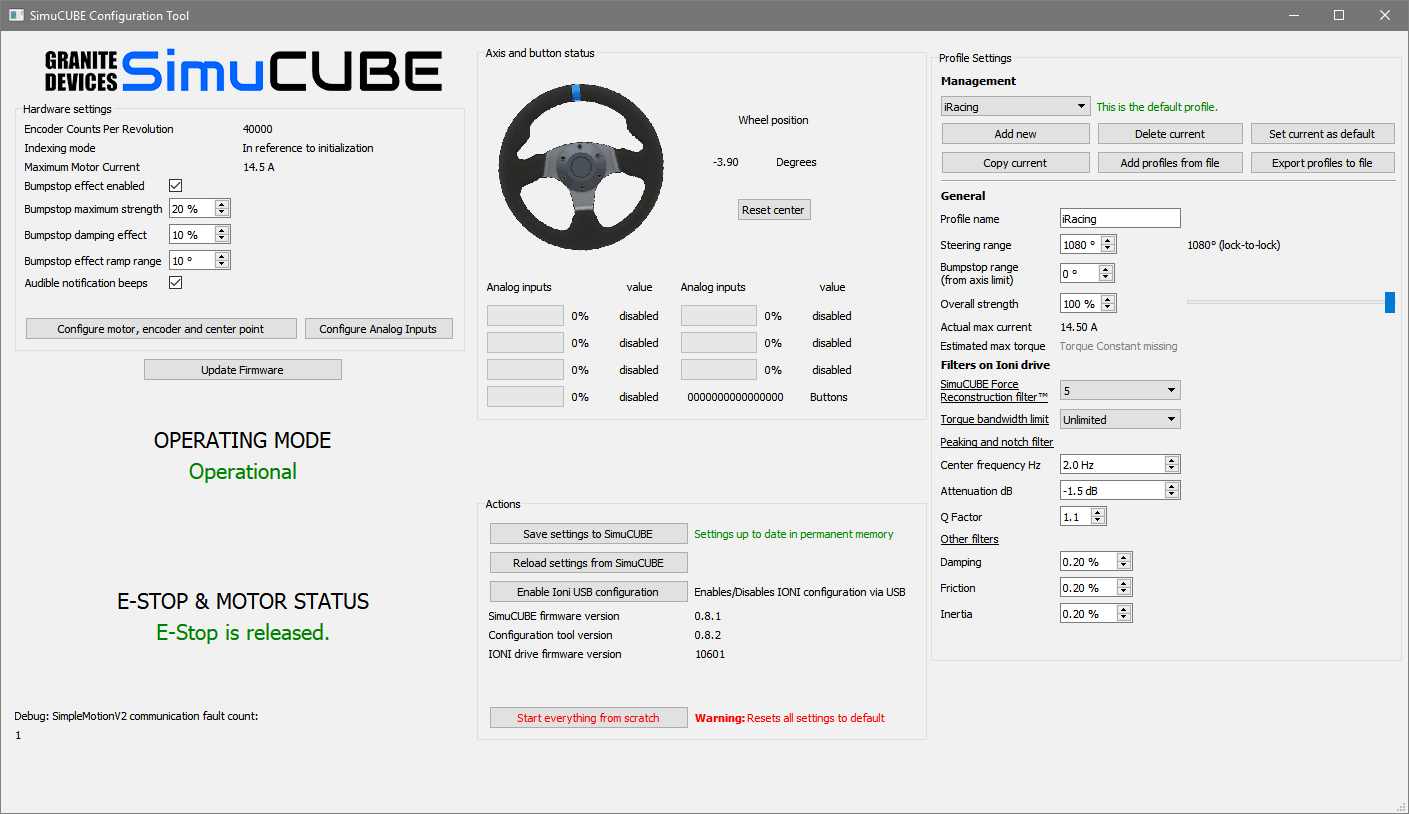
Task: Set current profile as default
Action: [x=1322, y=134]
